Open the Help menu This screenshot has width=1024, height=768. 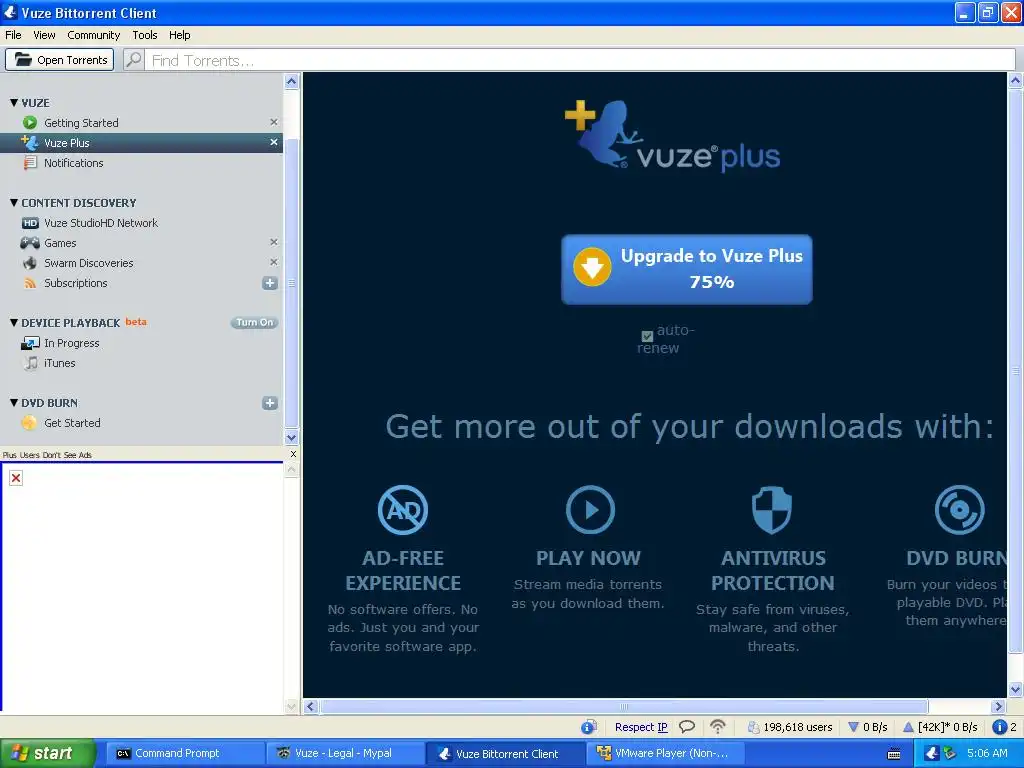[180, 35]
